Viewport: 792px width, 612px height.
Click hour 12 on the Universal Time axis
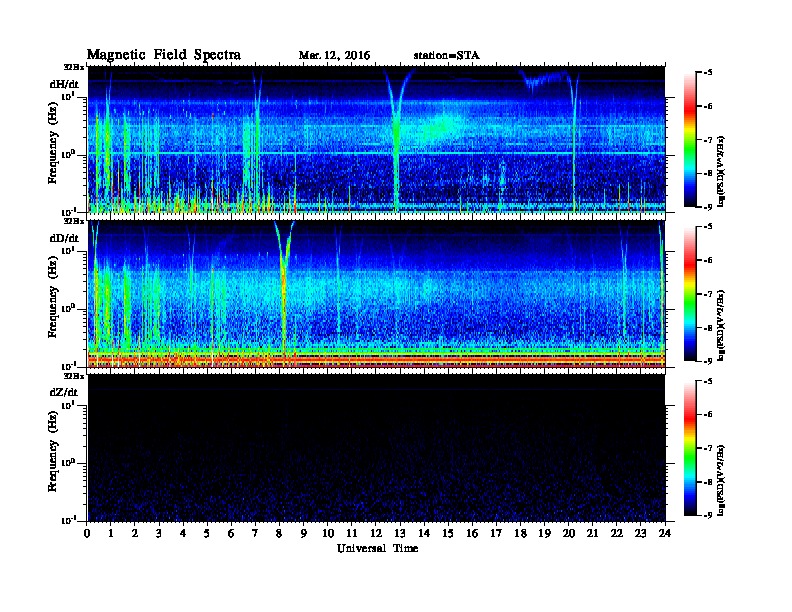click(x=376, y=533)
